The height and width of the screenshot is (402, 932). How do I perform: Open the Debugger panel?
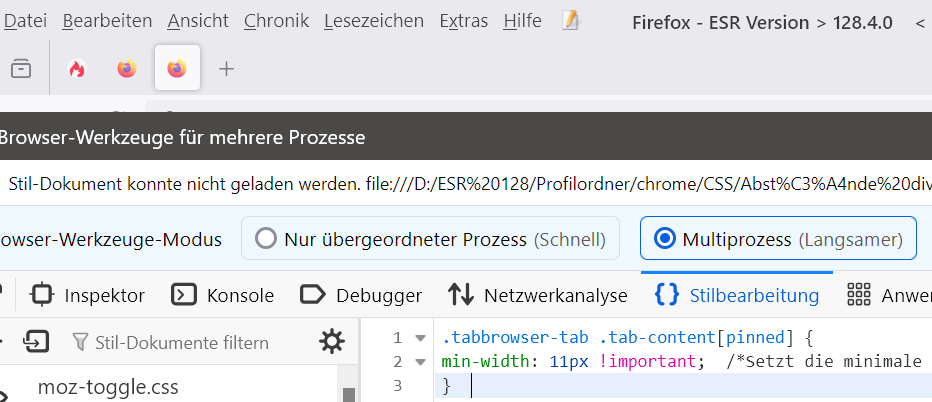361,295
